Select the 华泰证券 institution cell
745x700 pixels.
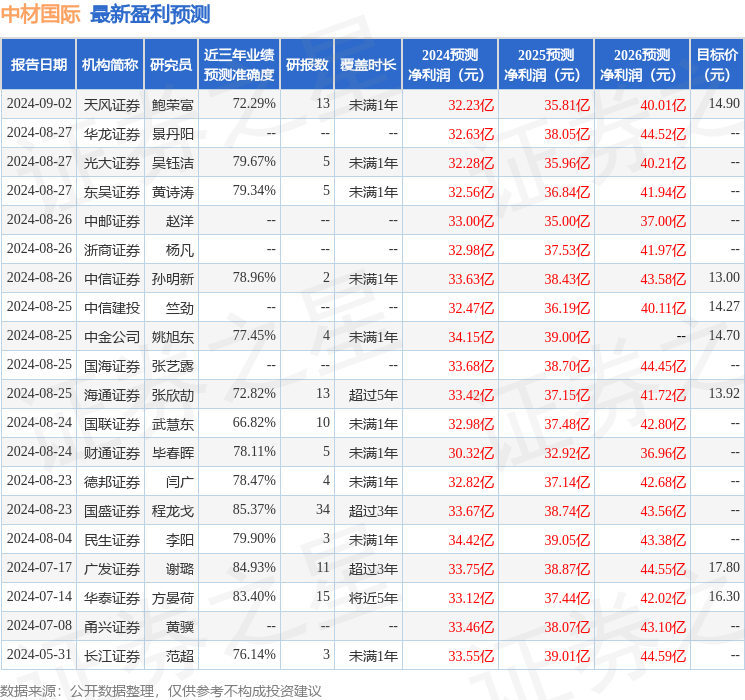pyautogui.click(x=112, y=598)
